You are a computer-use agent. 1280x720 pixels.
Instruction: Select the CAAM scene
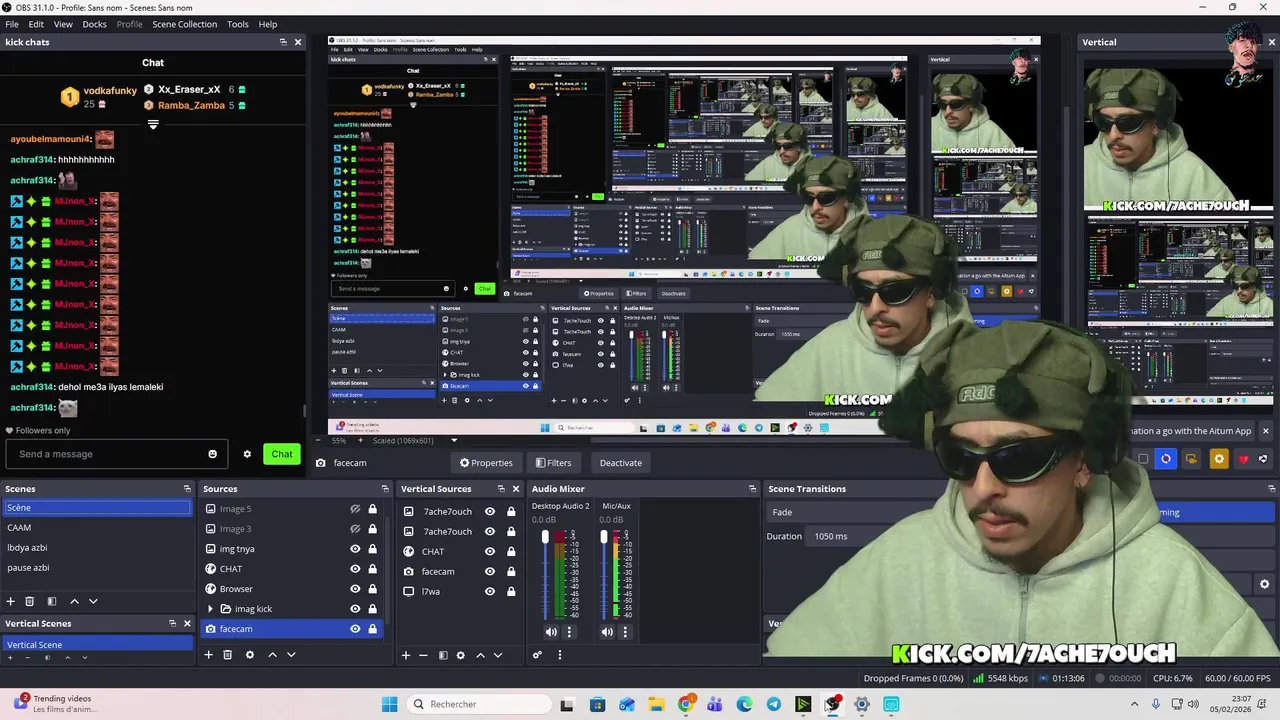tap(96, 528)
